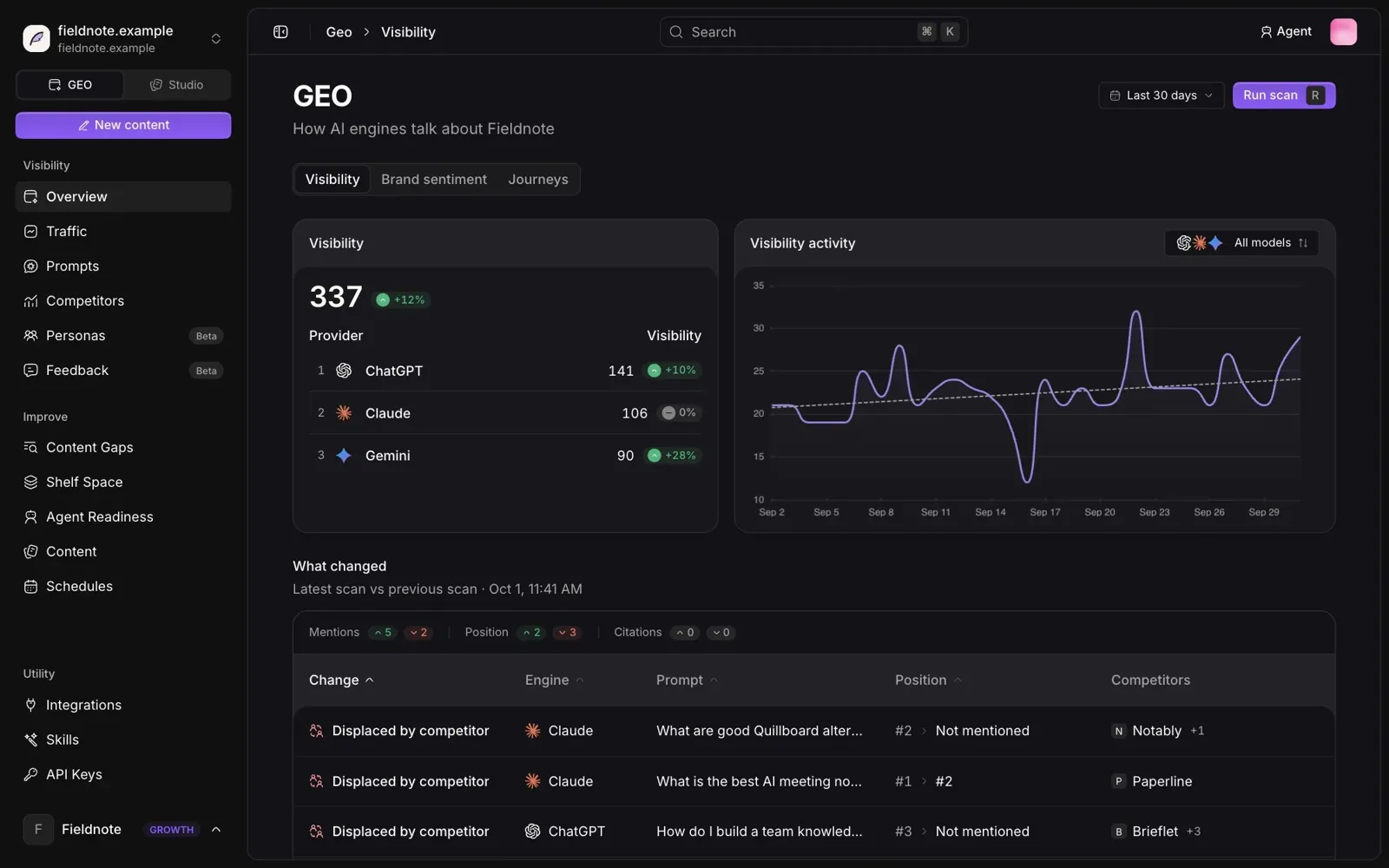The width and height of the screenshot is (1389, 868).
Task: Click Displaced icon in Quillboard row
Action: coord(316,731)
